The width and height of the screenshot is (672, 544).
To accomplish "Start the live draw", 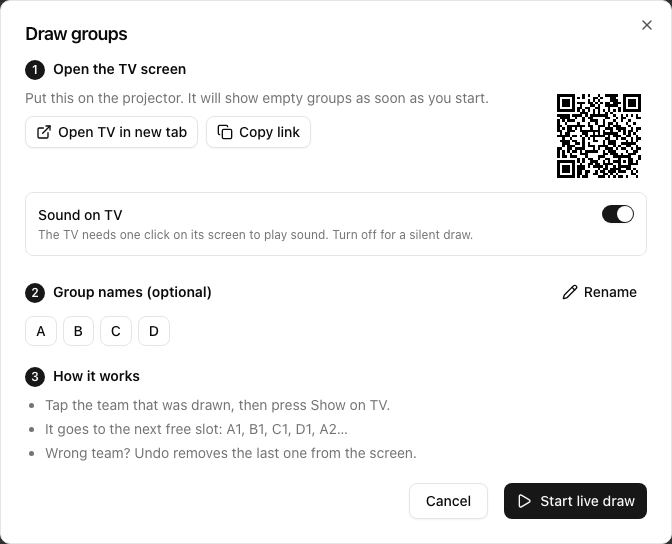I will [575, 501].
